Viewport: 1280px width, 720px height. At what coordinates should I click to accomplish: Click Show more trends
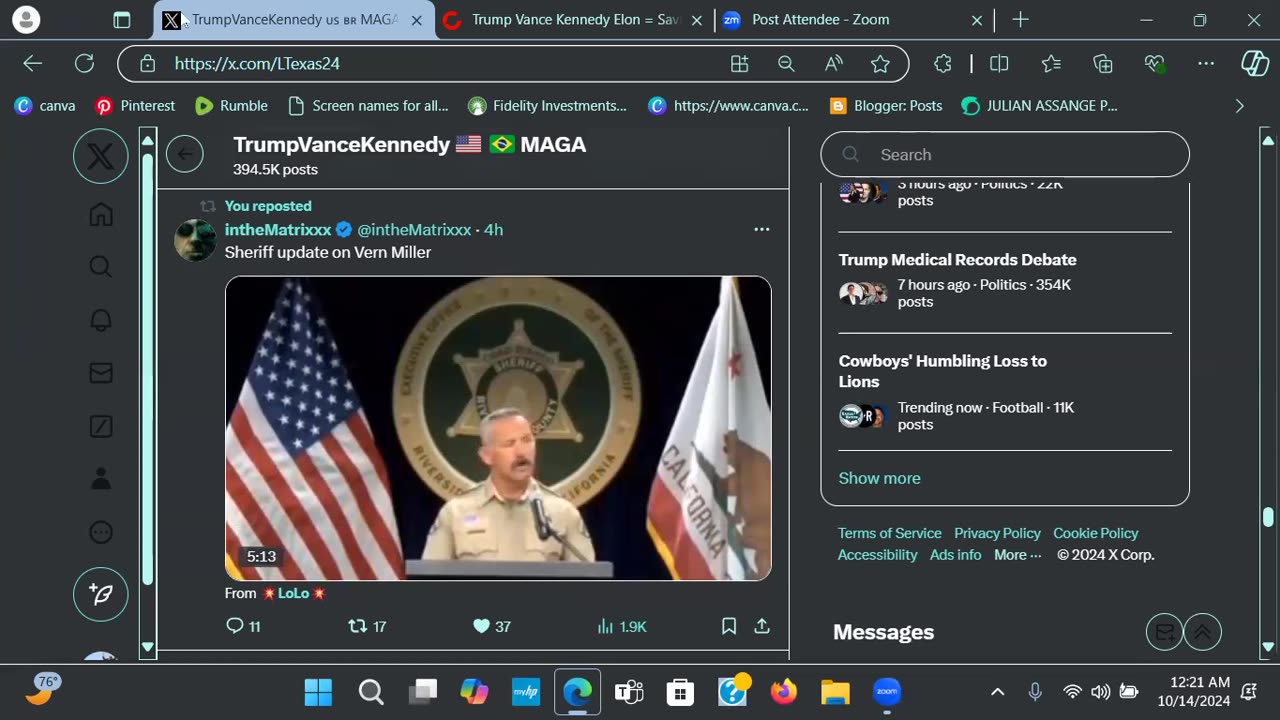[879, 478]
